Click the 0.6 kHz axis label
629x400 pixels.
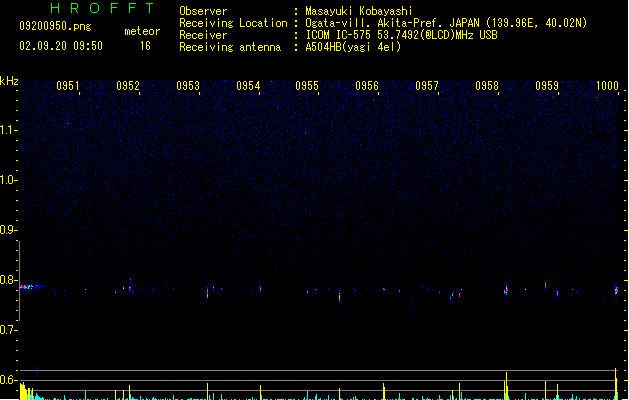(8, 380)
